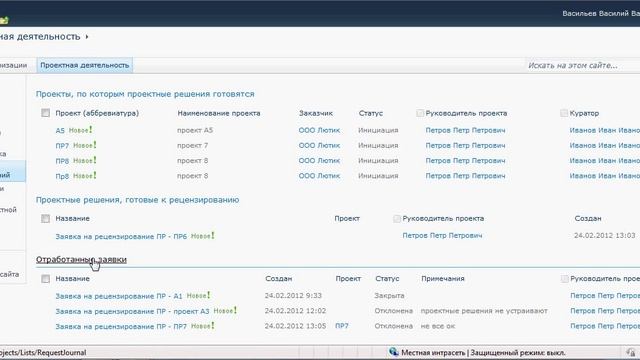This screenshot has width=640, height=360.
Task: Open Проекты, по которым проектные решения готовятся heading
Action: pyautogui.click(x=145, y=94)
